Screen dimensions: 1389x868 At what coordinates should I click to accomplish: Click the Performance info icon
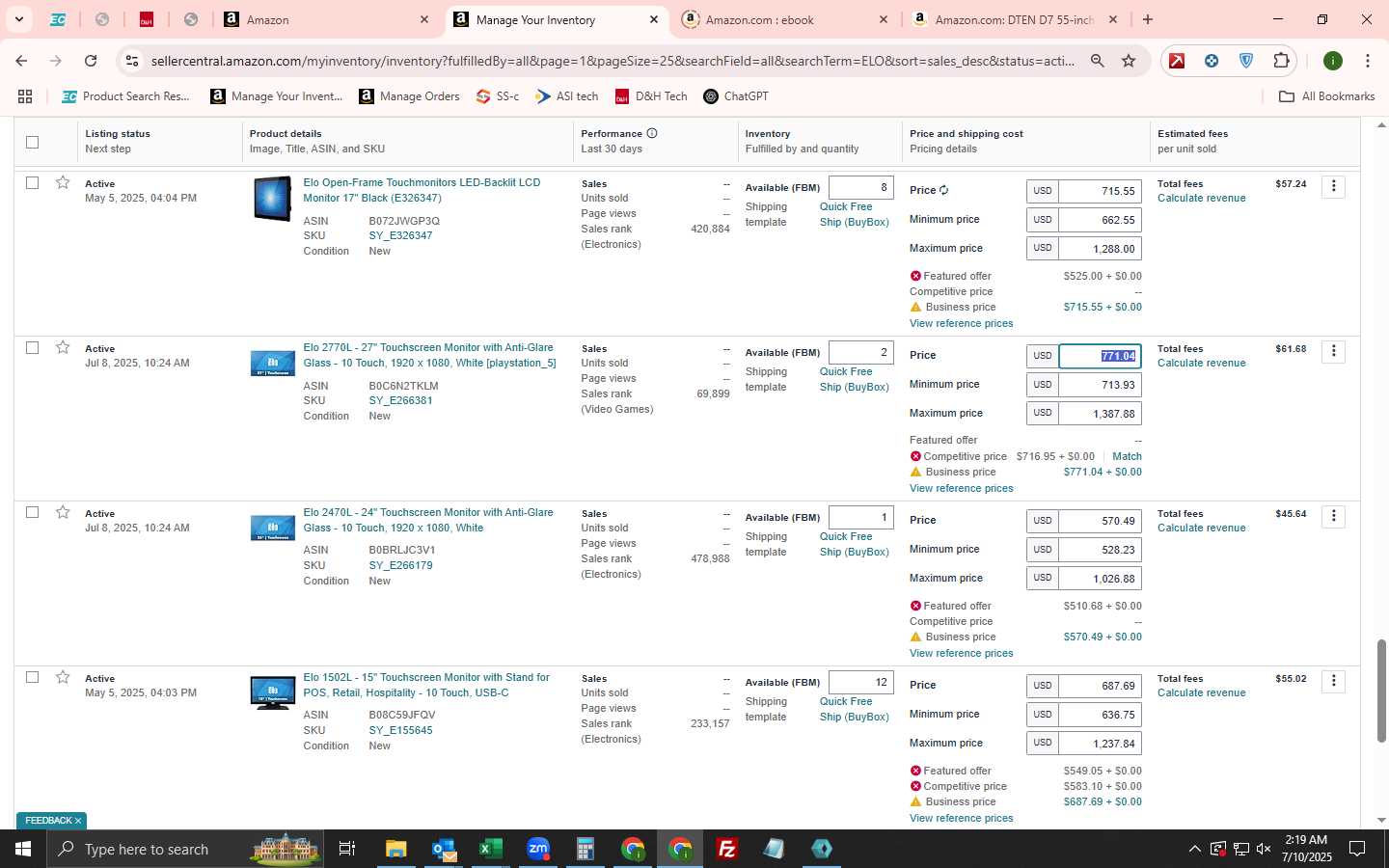tap(652, 133)
